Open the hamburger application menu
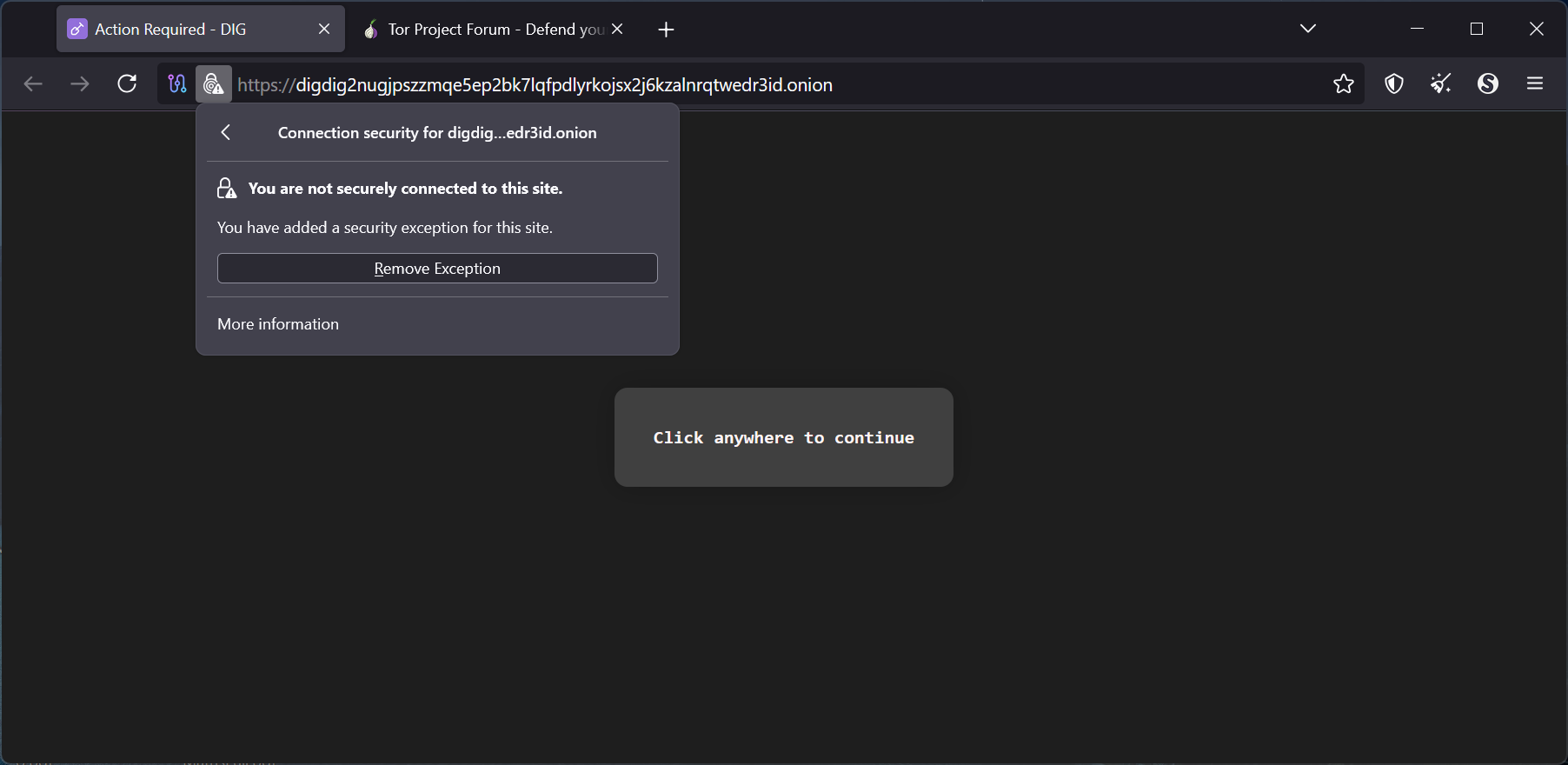1568x765 pixels. (1534, 84)
